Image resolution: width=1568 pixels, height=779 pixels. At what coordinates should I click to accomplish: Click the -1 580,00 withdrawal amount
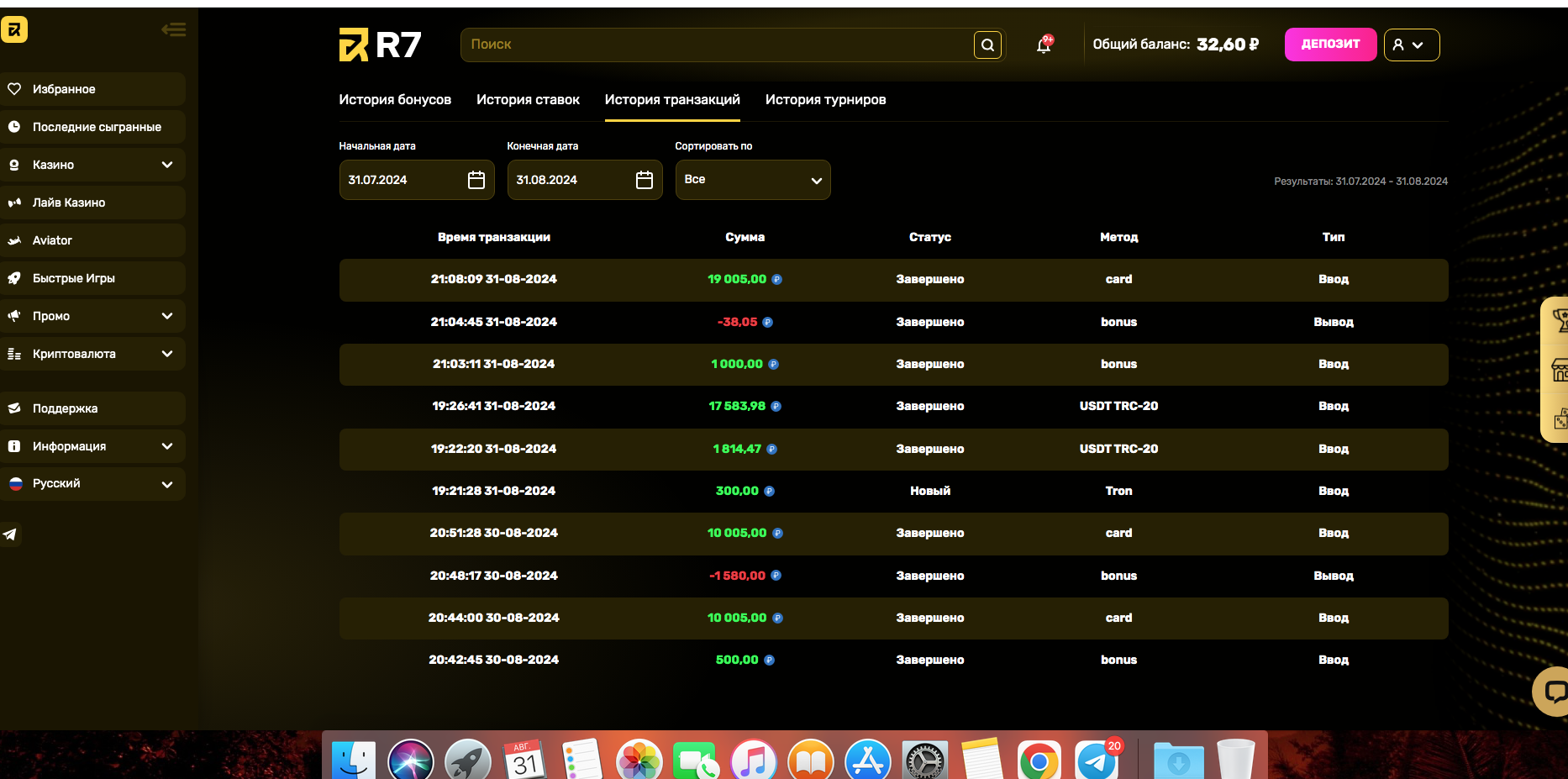pyautogui.click(x=737, y=576)
